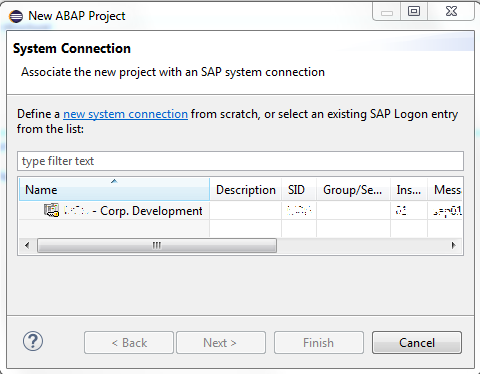Sort by the Description column header
480x374 pixels.
(246, 189)
